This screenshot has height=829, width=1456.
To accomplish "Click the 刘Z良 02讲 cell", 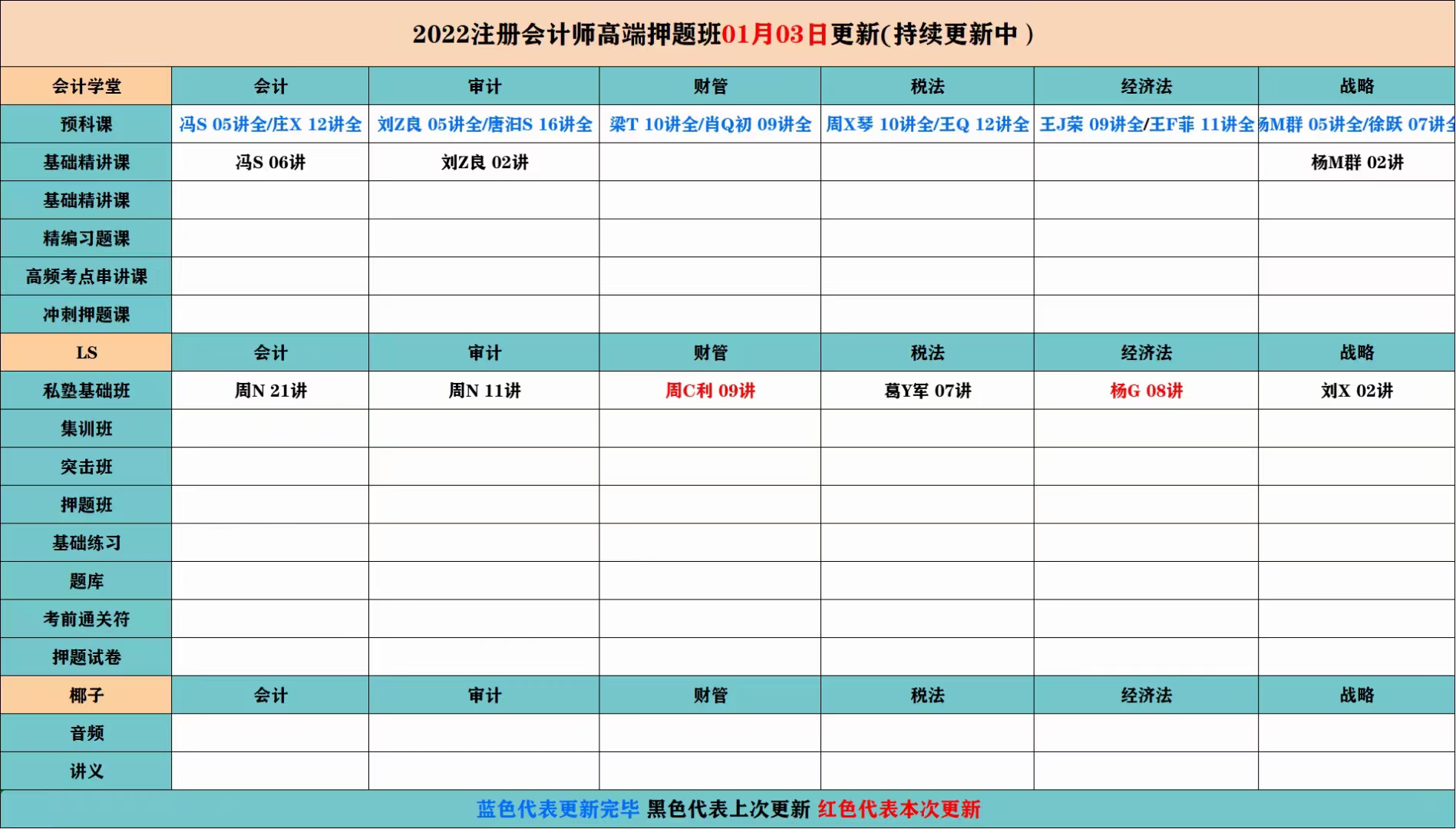I will pyautogui.click(x=484, y=163).
